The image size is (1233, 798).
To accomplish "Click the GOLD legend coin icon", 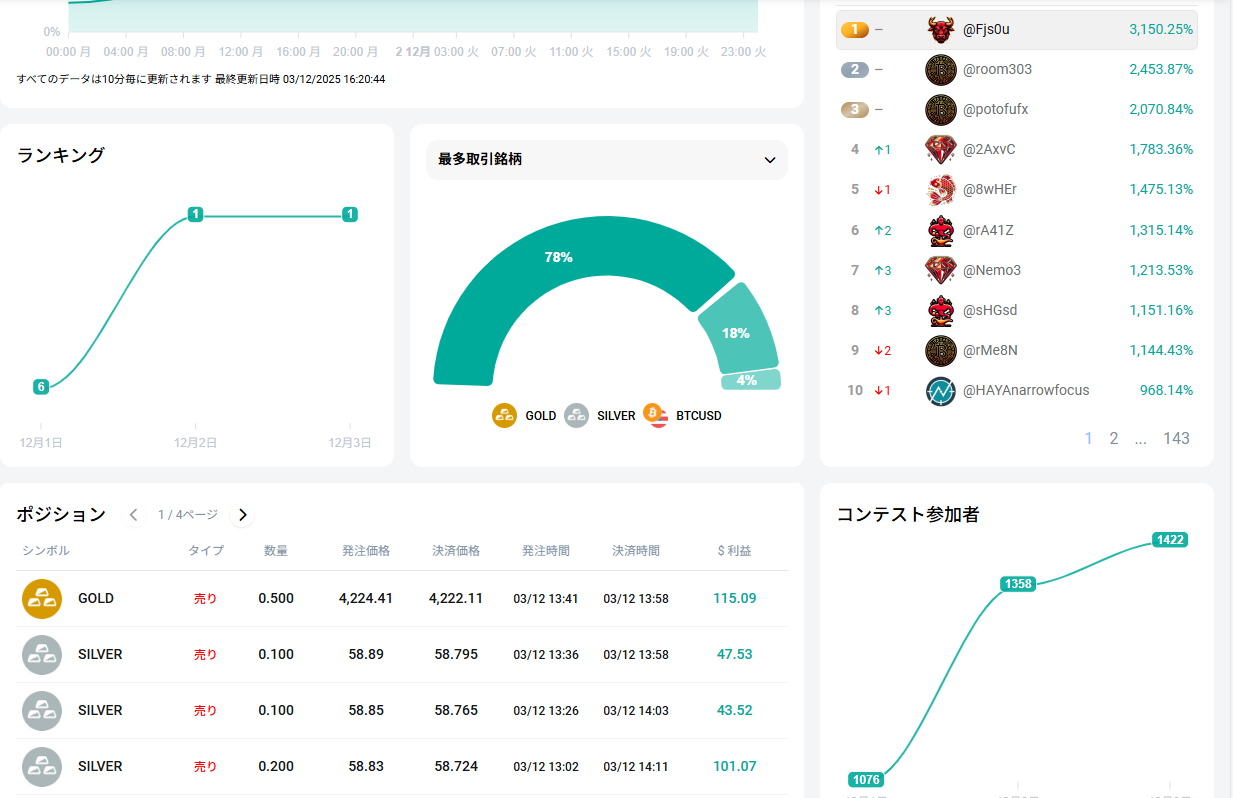I will tap(504, 416).
